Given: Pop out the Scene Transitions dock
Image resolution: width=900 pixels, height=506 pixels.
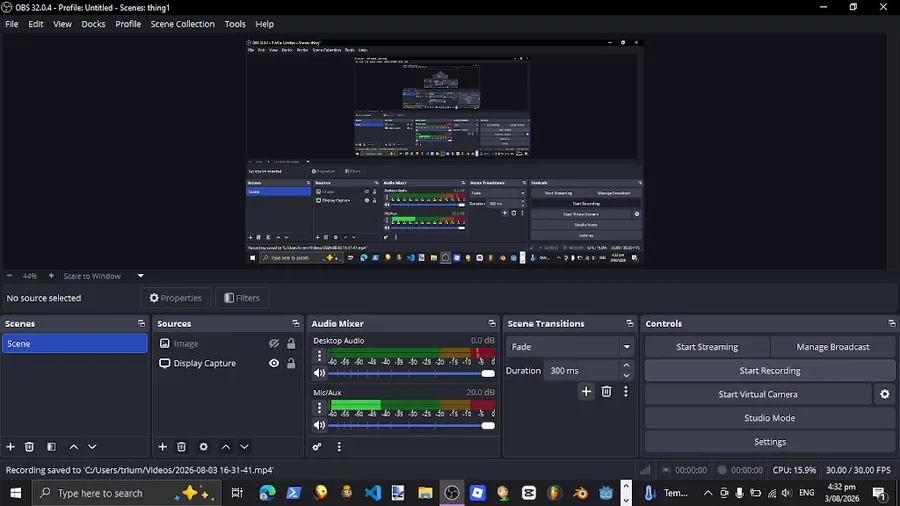Looking at the screenshot, I should coord(630,324).
